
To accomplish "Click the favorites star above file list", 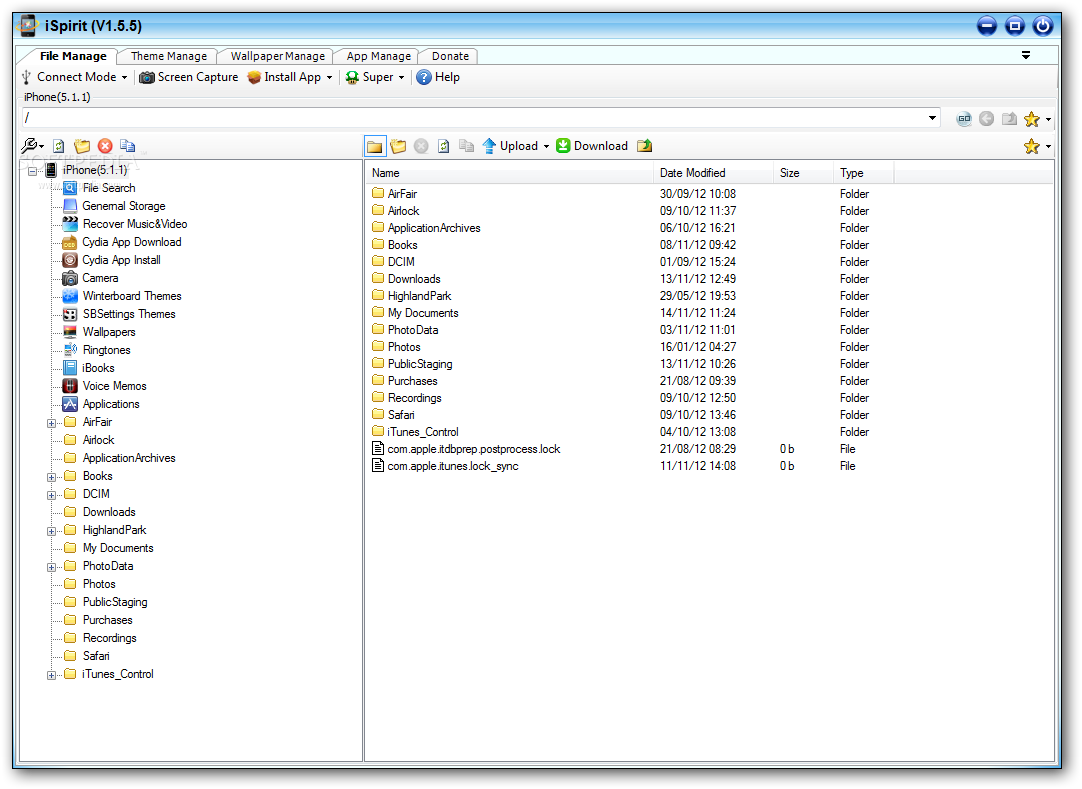I will [x=1032, y=146].
